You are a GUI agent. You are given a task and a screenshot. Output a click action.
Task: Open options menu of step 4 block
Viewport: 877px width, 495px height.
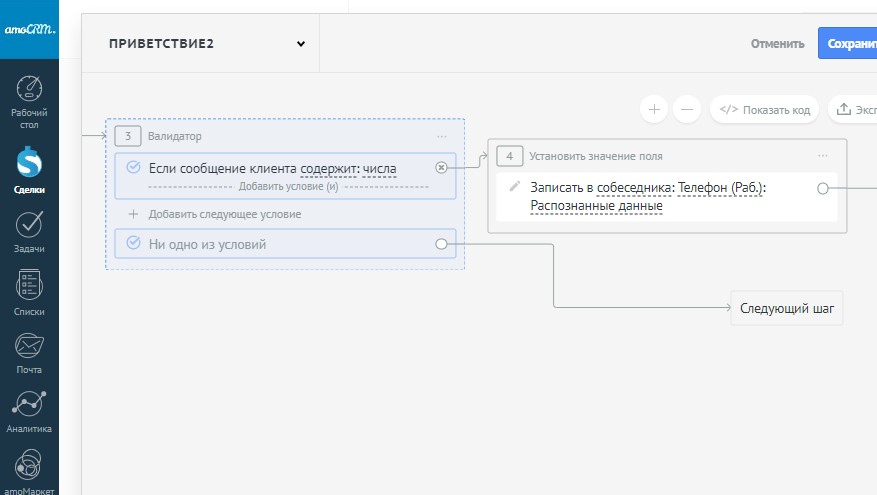(823, 156)
